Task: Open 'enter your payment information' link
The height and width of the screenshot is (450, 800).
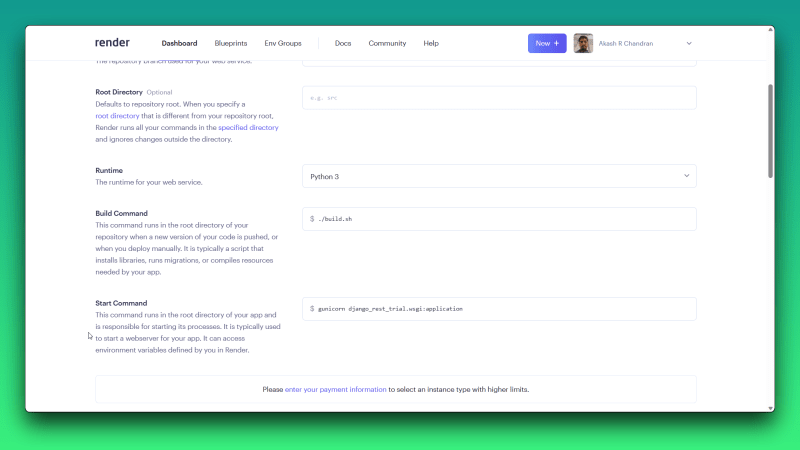Action: pos(335,389)
